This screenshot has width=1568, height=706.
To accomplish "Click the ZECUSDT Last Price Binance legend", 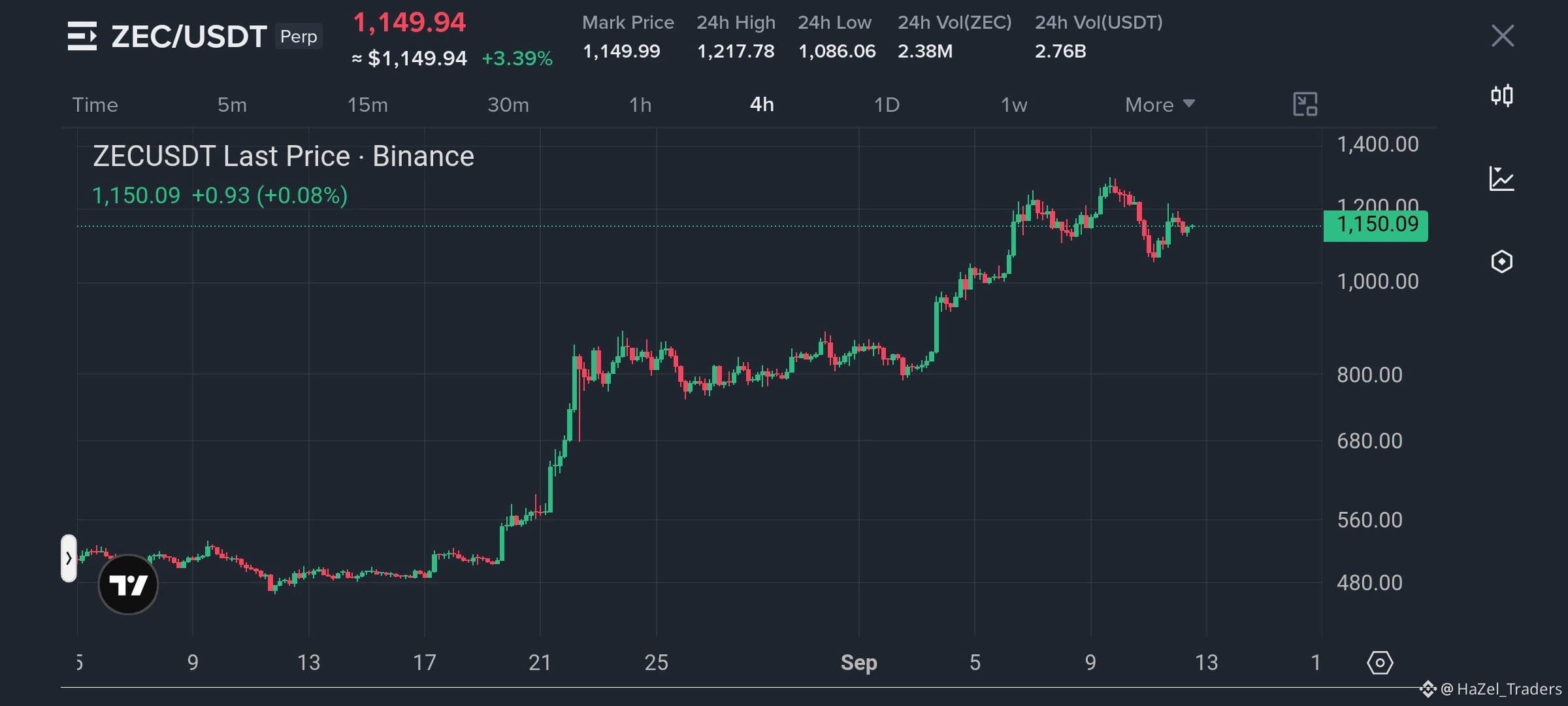I will 284,156.
